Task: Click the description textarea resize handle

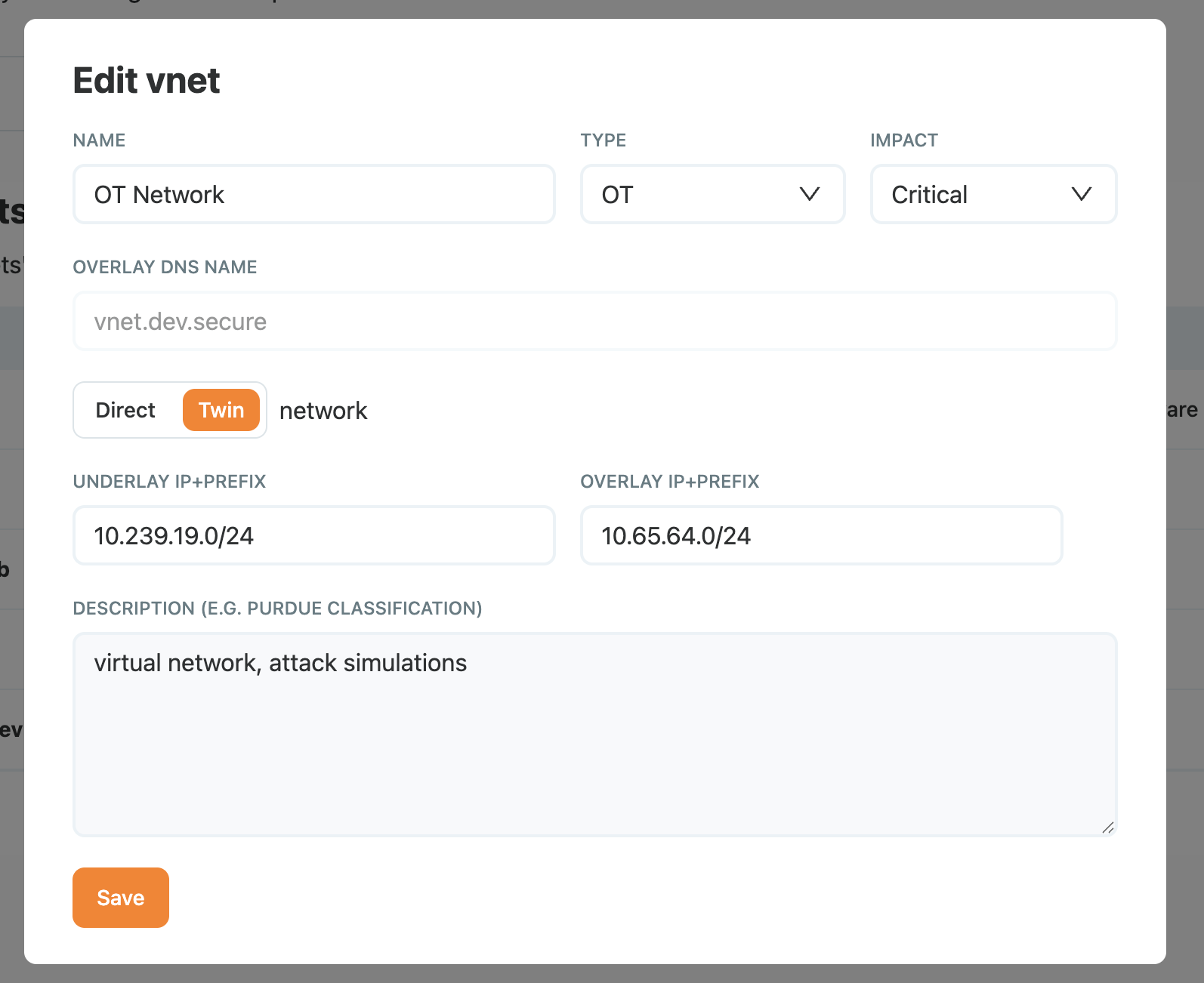Action: point(1107,827)
